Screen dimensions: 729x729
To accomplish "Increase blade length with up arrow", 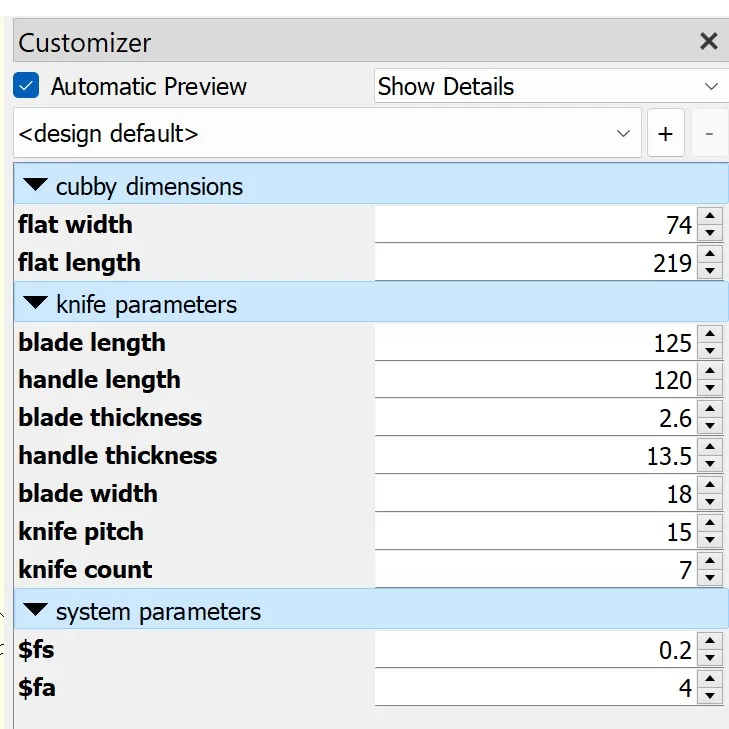I will [x=710, y=335].
